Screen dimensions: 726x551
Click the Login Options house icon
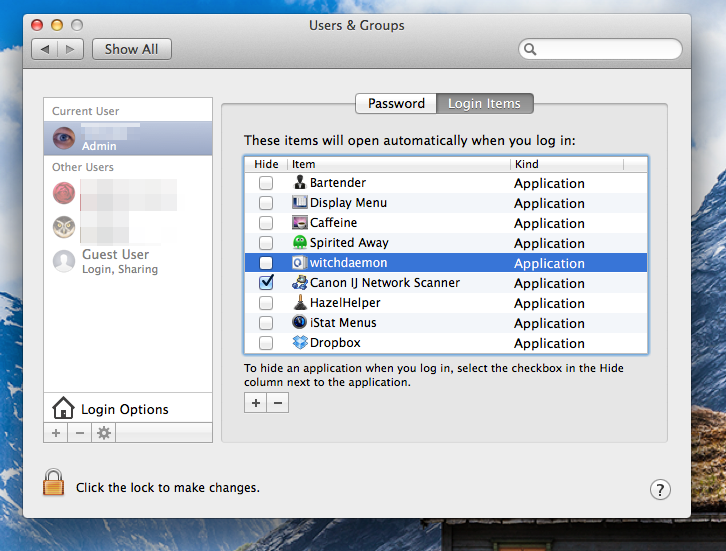tap(63, 408)
